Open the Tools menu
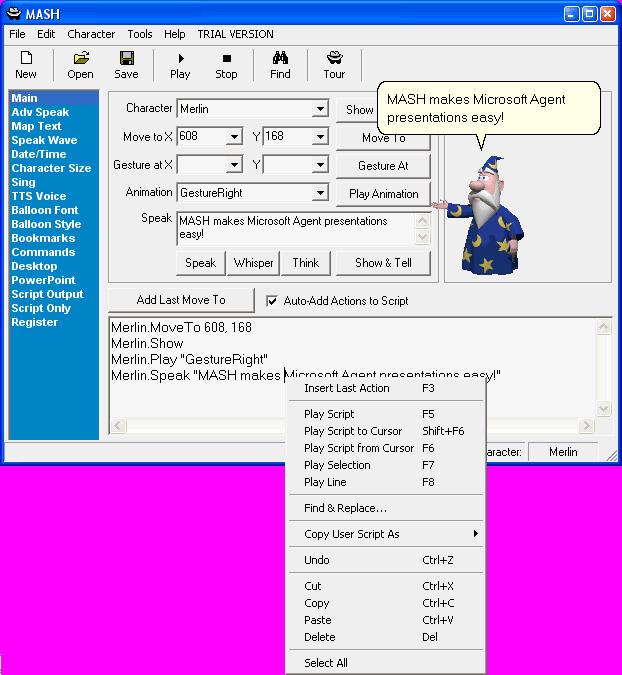The height and width of the screenshot is (675, 622). point(140,34)
